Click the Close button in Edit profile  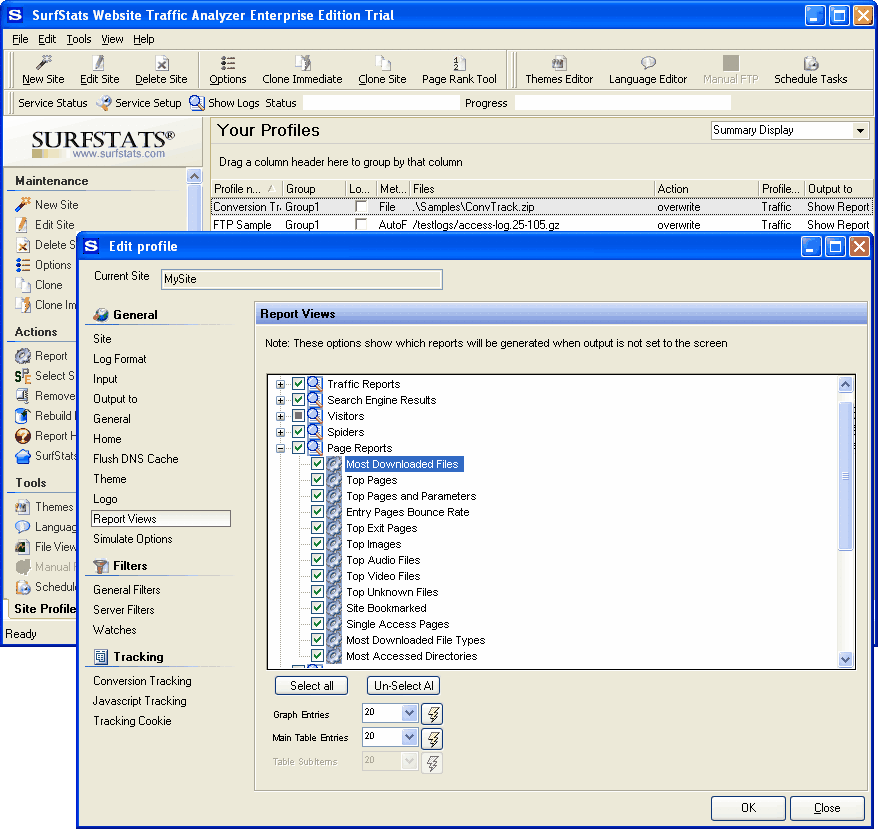tap(827, 808)
